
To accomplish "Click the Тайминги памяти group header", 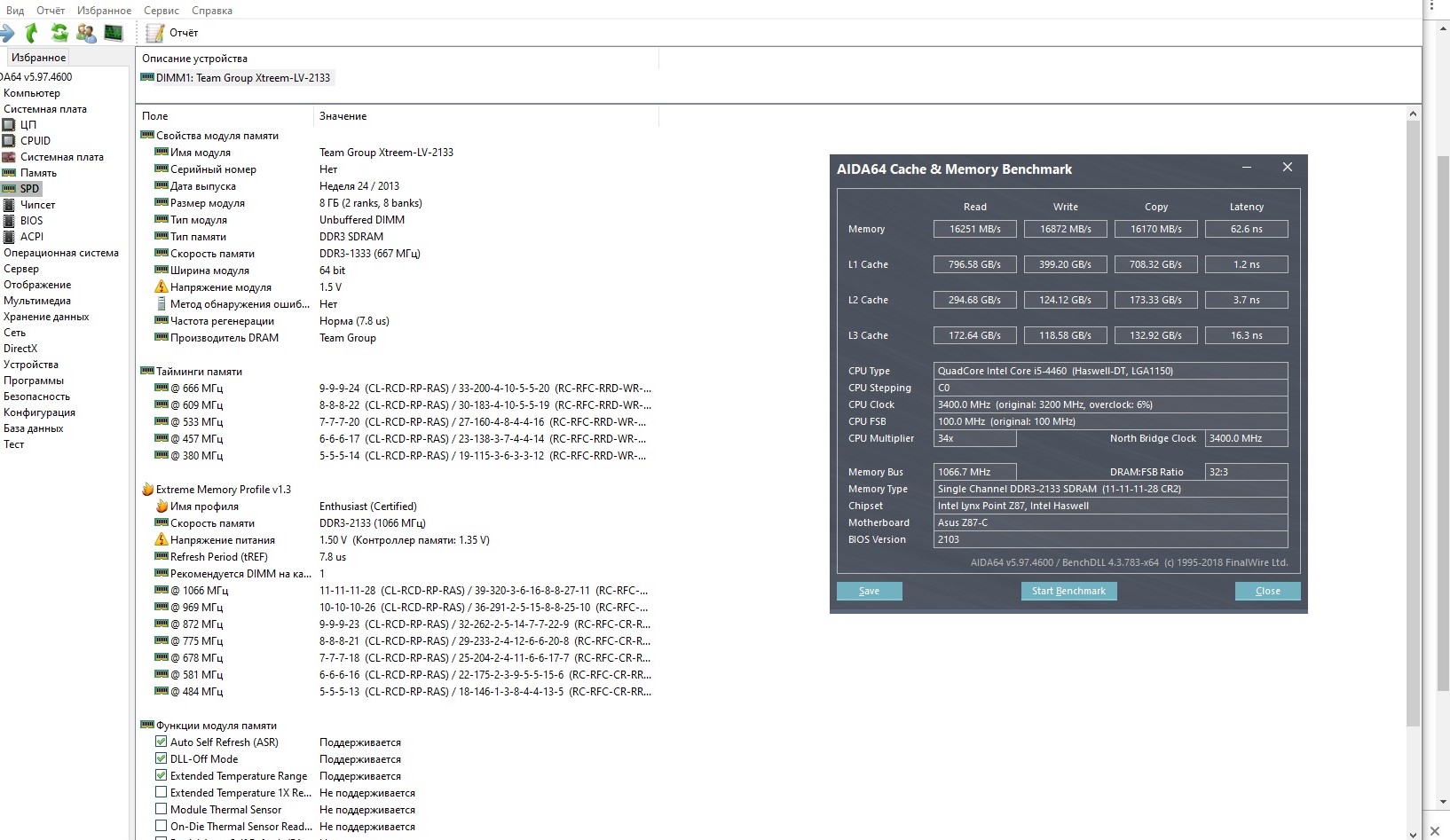I will [x=192, y=372].
